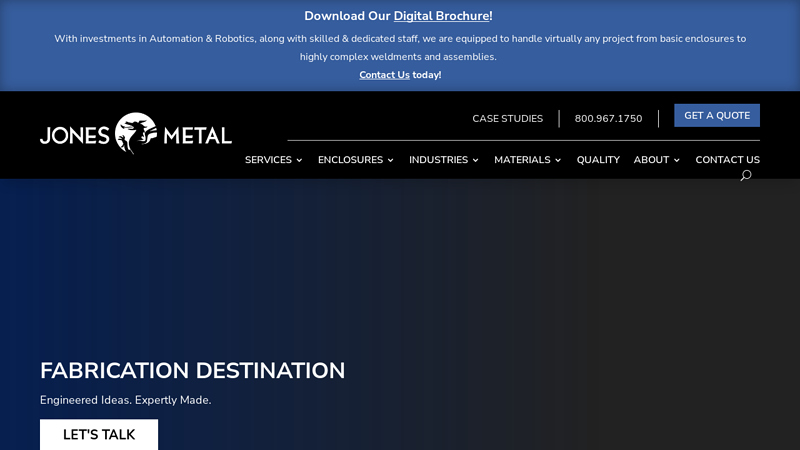Screen dimensions: 800x450
Task: Open Contact Us in navigation bar
Action: (x=727, y=160)
